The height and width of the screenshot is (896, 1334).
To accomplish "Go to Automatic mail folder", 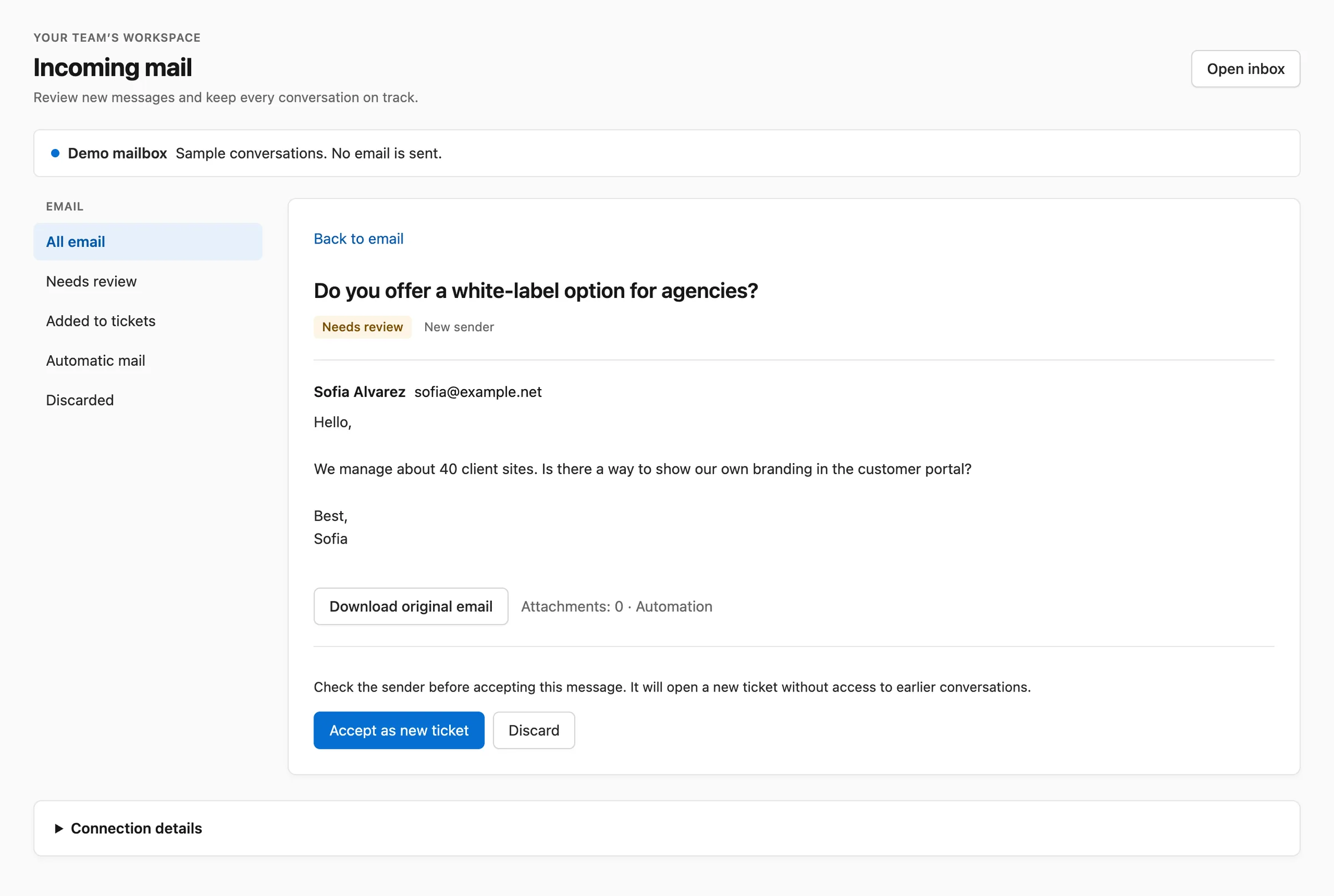I will [147, 361].
